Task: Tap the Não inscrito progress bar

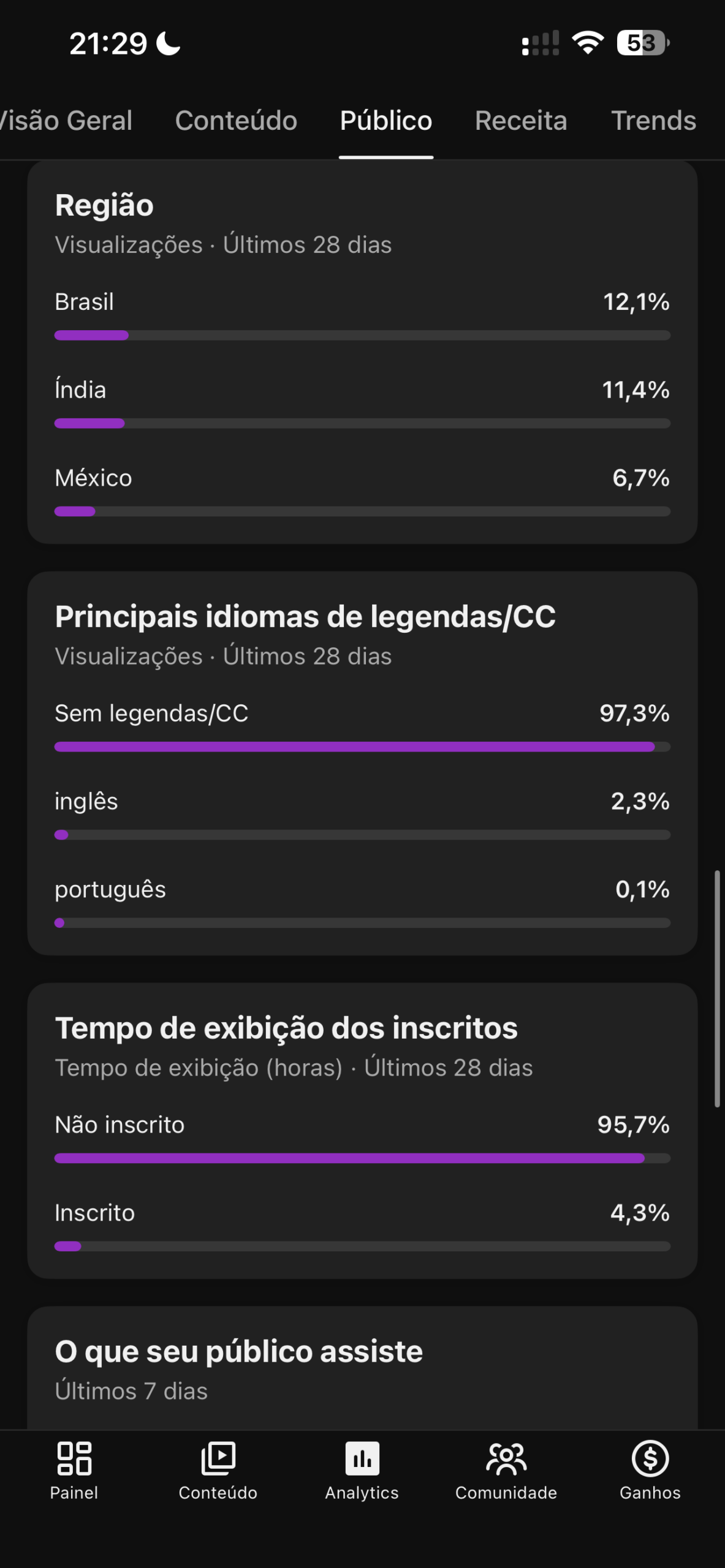Action: point(362,1159)
